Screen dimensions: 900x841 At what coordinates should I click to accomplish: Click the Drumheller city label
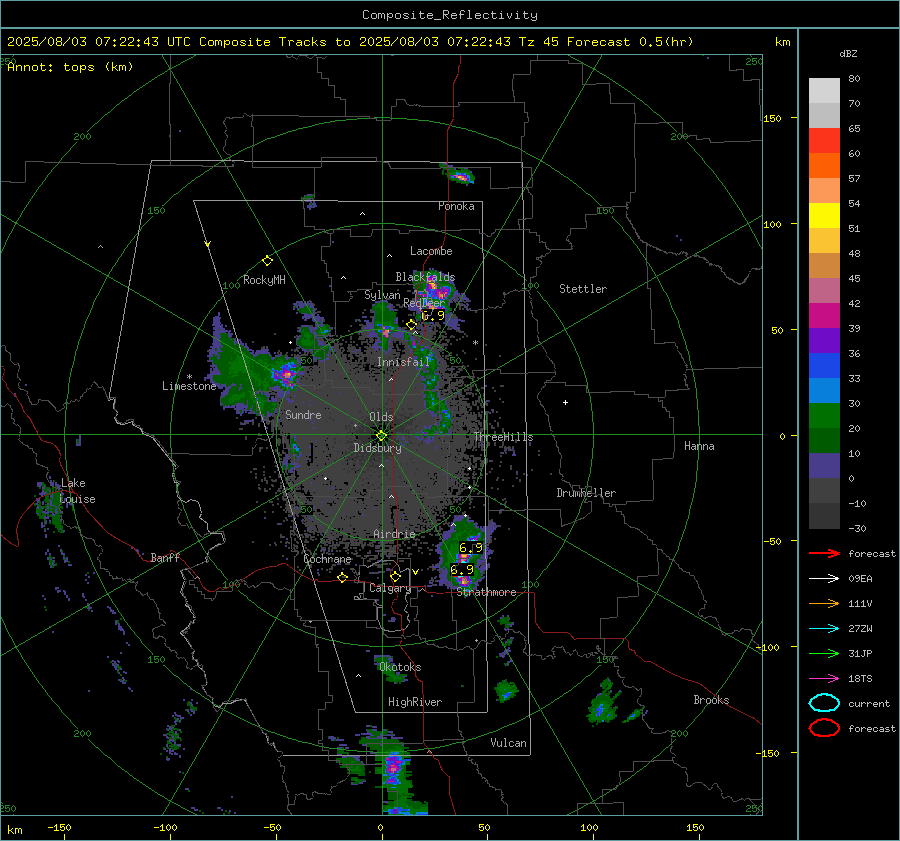pyautogui.click(x=586, y=493)
